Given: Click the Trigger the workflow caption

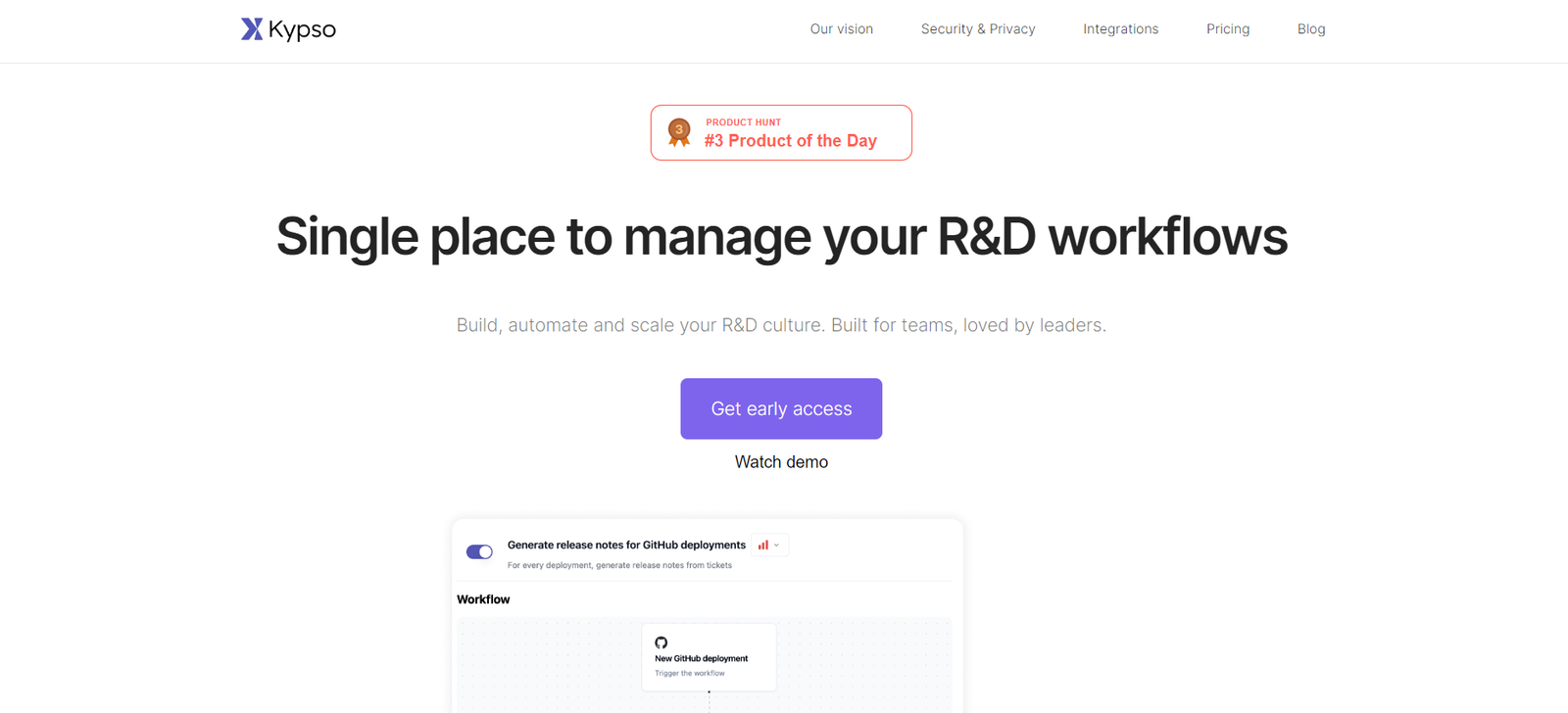Looking at the screenshot, I should tap(689, 674).
